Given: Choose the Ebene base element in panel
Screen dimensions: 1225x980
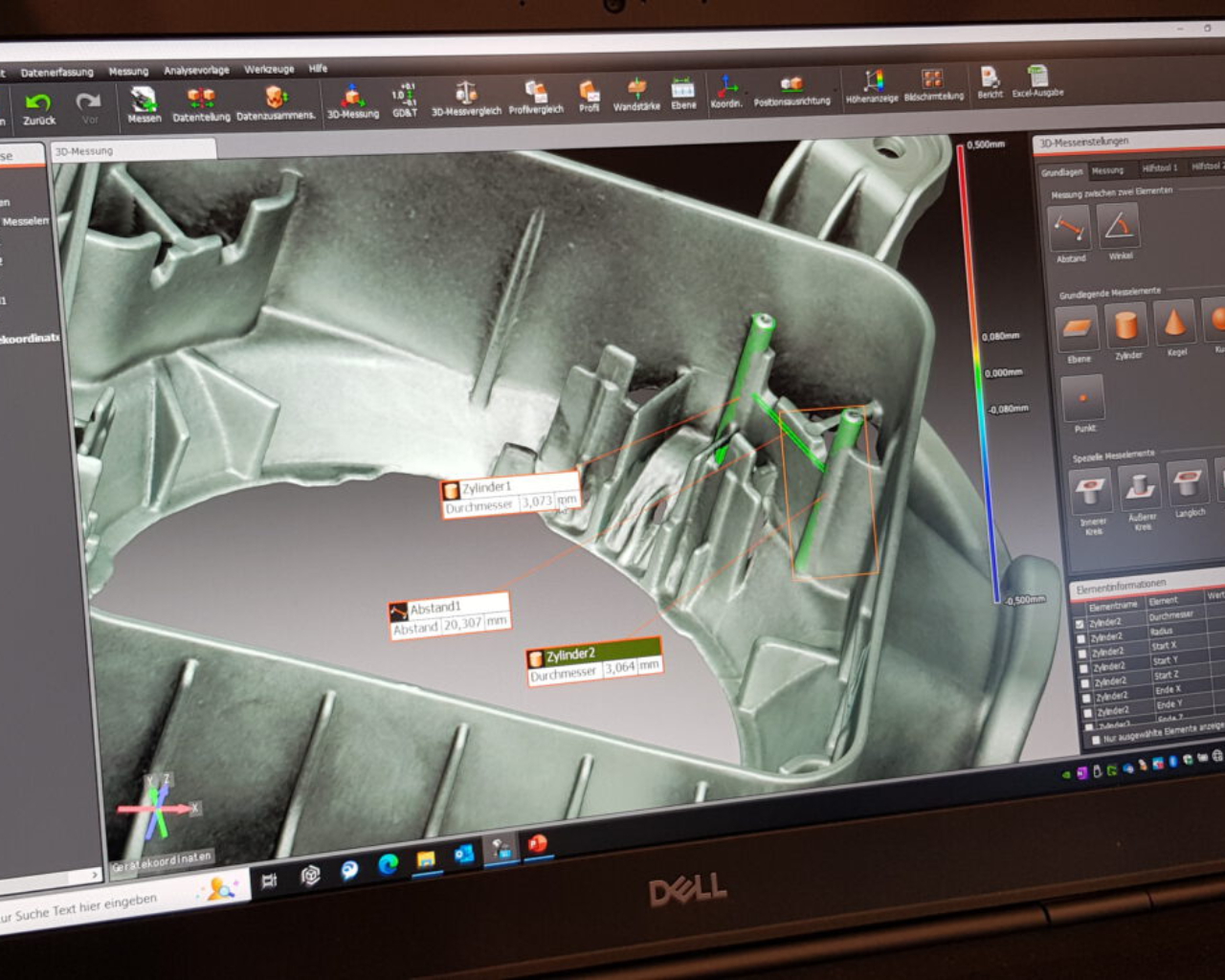Looking at the screenshot, I should (1079, 335).
